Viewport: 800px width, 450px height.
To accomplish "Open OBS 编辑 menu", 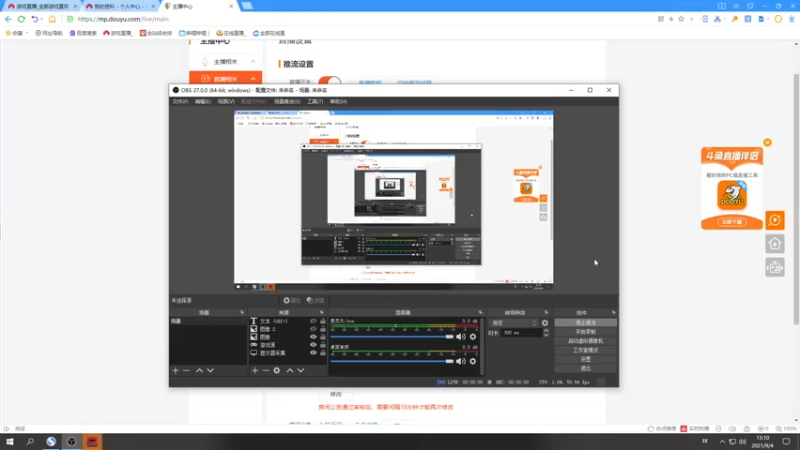I will [203, 102].
